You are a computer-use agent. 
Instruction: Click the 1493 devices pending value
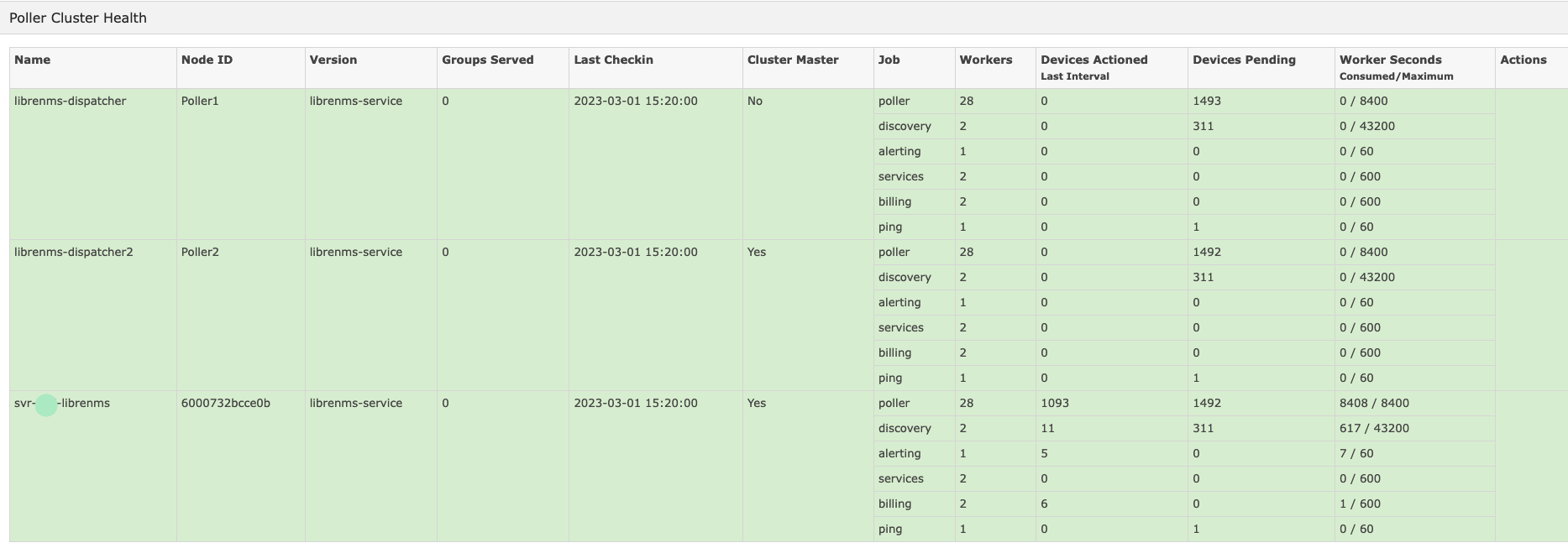point(1207,101)
